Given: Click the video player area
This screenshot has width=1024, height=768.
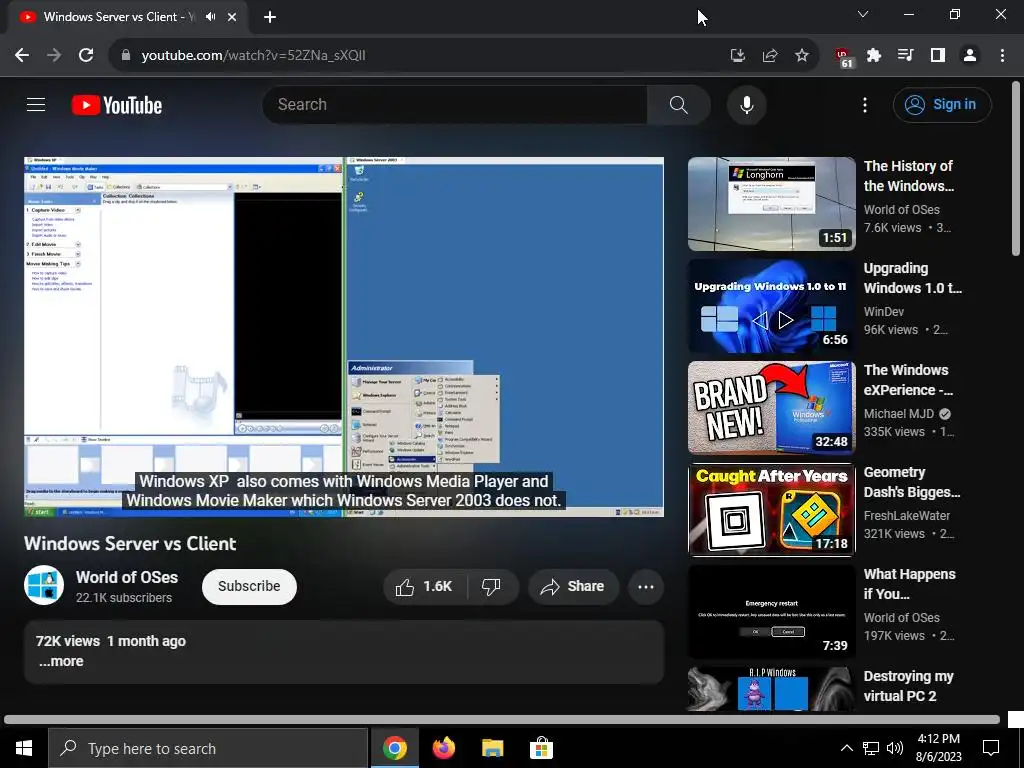Looking at the screenshot, I should (x=344, y=336).
